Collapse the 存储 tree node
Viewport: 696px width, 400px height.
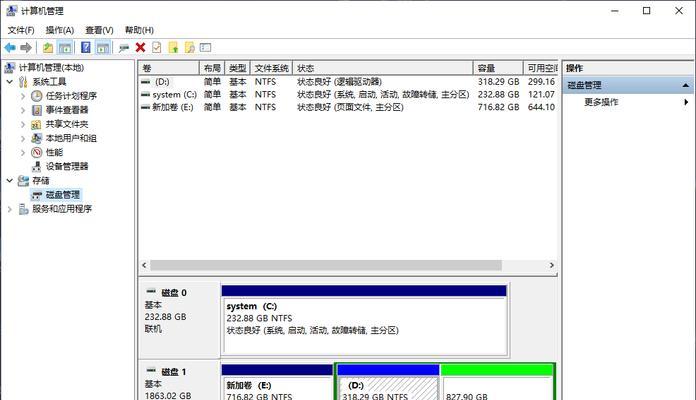(x=9, y=181)
